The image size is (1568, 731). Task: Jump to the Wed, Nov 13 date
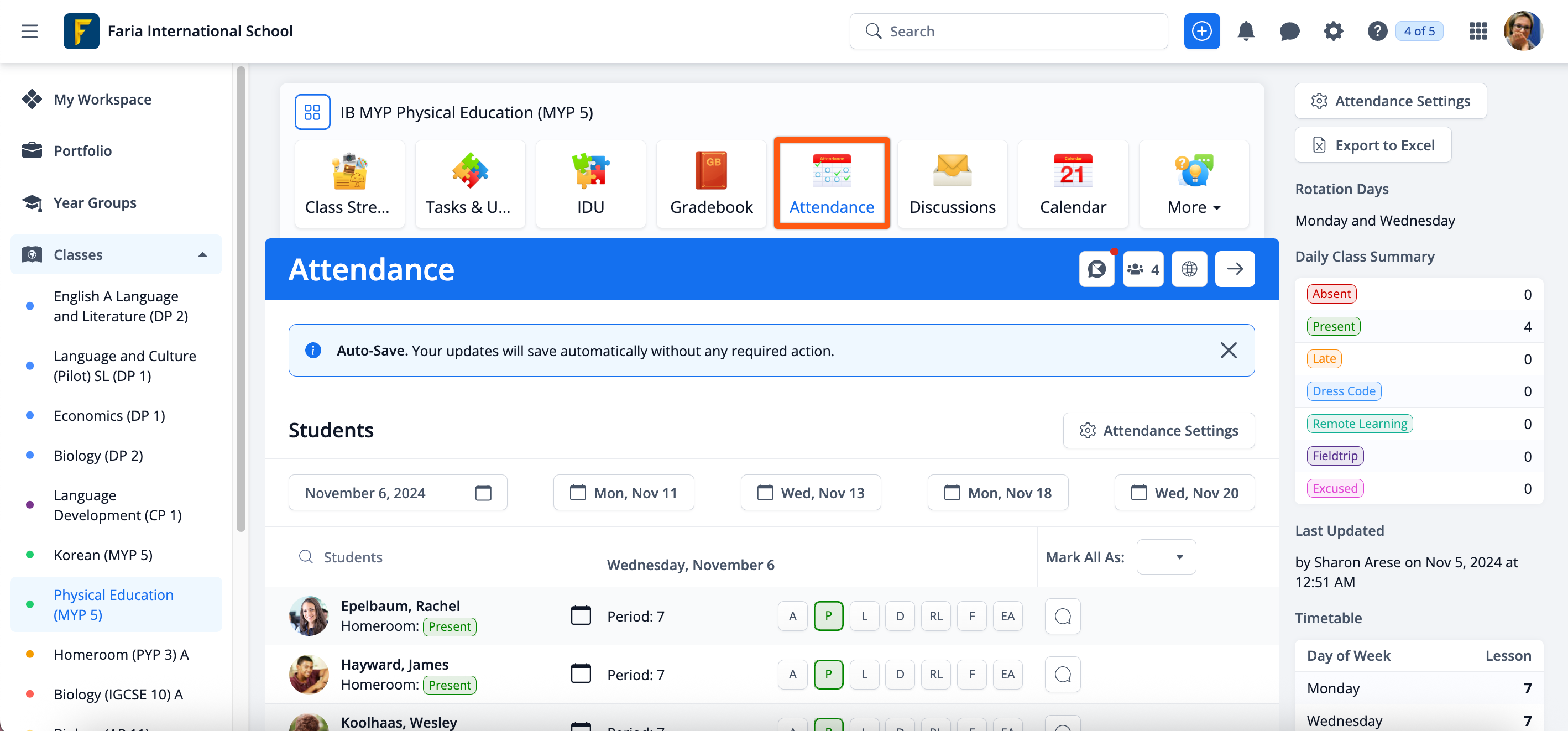click(810, 493)
